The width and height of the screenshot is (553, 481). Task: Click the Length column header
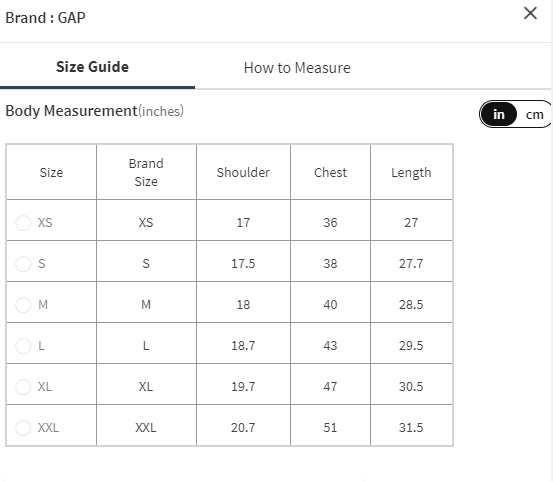[411, 172]
